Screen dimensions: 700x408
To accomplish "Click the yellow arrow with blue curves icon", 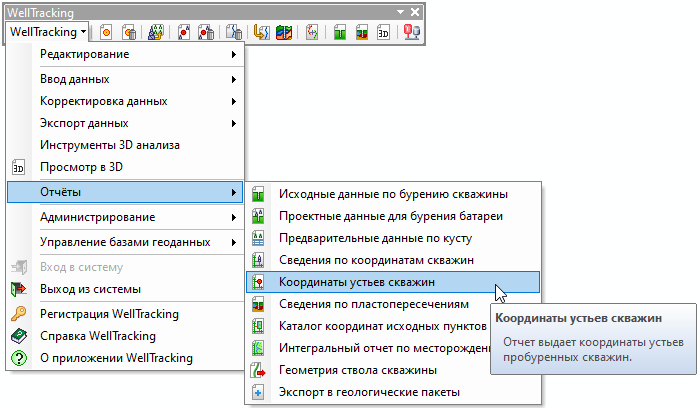I will point(261,32).
